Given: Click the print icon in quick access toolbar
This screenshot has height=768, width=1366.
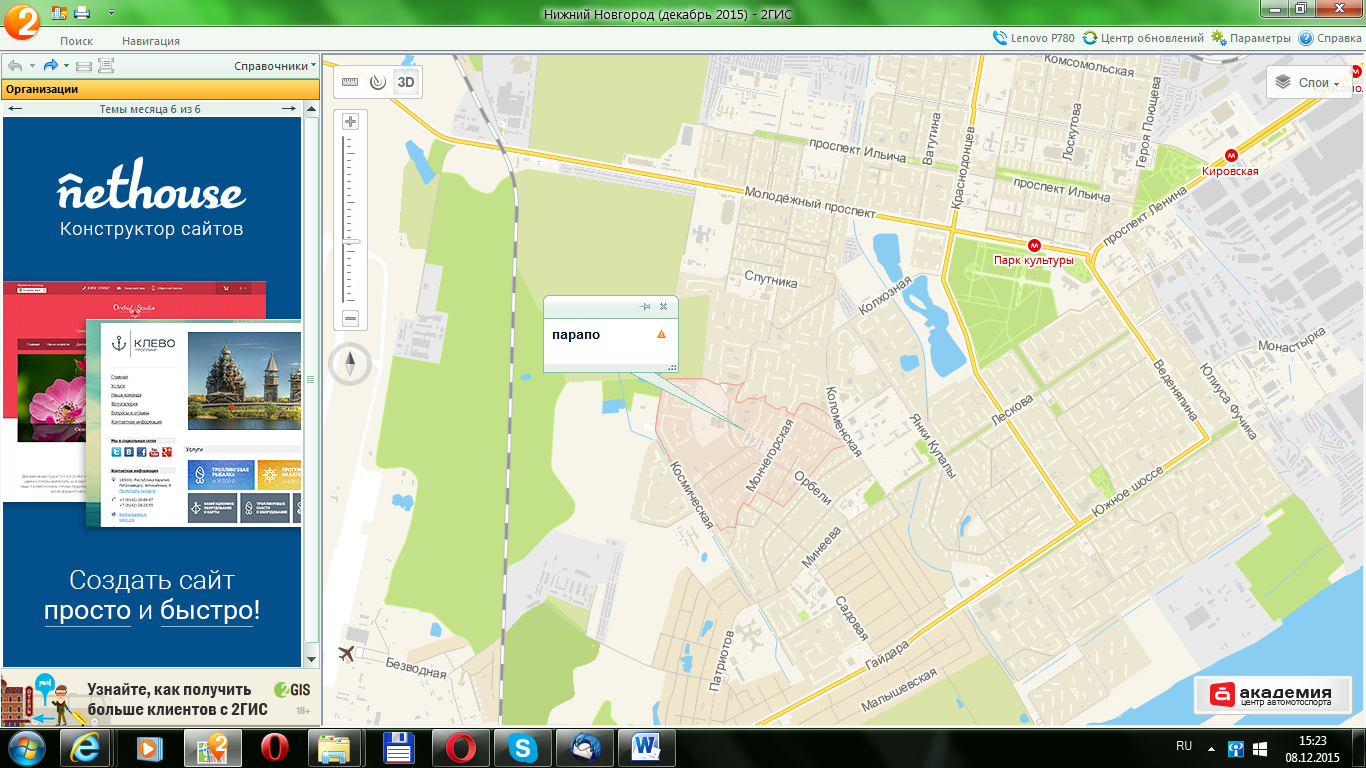Looking at the screenshot, I should pyautogui.click(x=82, y=13).
